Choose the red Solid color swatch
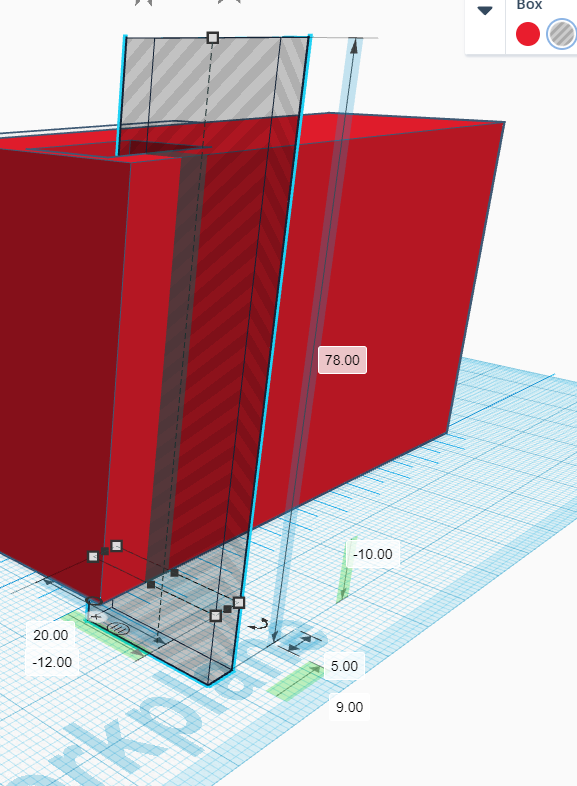The image size is (577, 786). (x=527, y=34)
